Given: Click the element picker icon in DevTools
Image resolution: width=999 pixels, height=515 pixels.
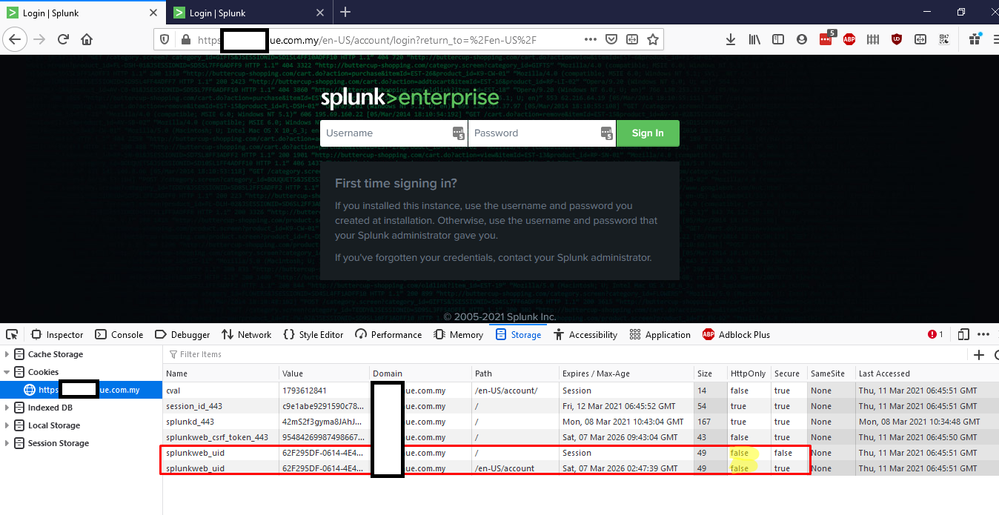Looking at the screenshot, I should (12, 335).
